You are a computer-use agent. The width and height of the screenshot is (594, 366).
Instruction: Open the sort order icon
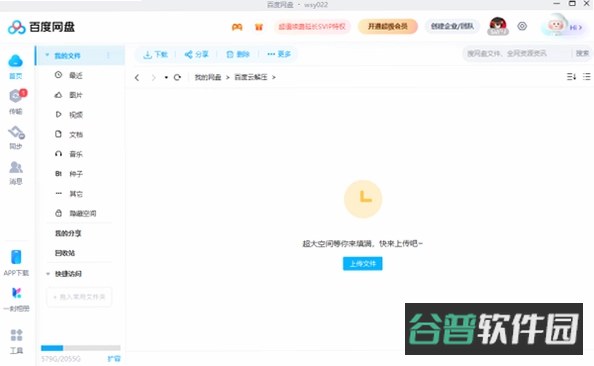pyautogui.click(x=571, y=77)
